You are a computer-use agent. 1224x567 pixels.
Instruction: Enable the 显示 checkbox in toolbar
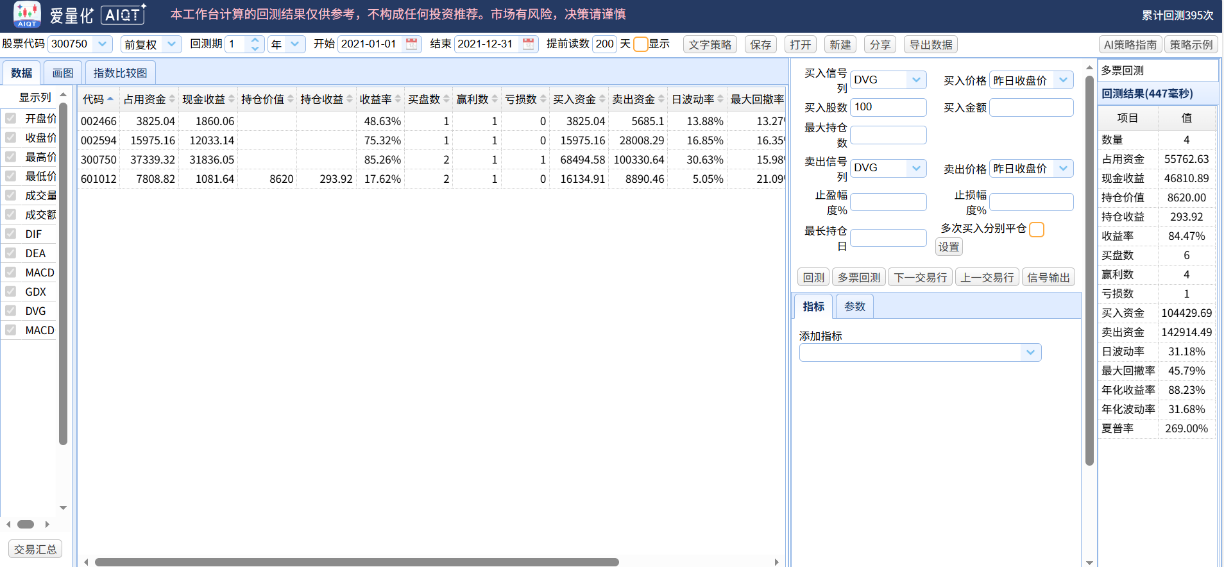pos(640,44)
